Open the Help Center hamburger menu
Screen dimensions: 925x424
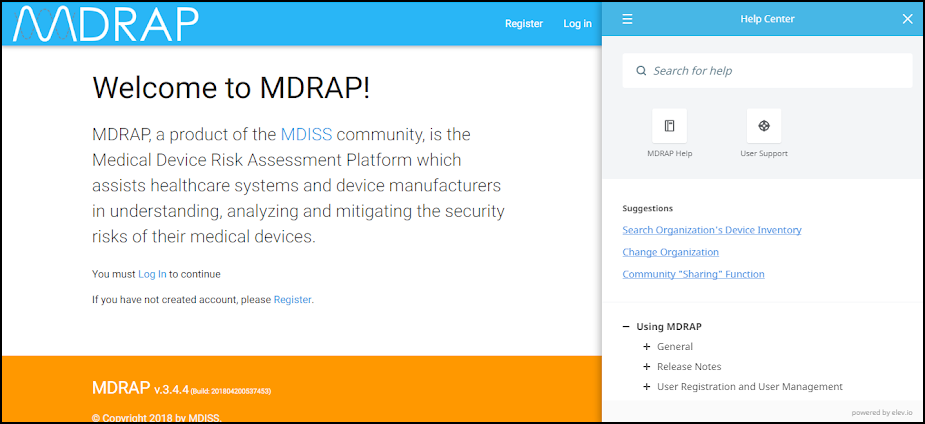point(628,19)
